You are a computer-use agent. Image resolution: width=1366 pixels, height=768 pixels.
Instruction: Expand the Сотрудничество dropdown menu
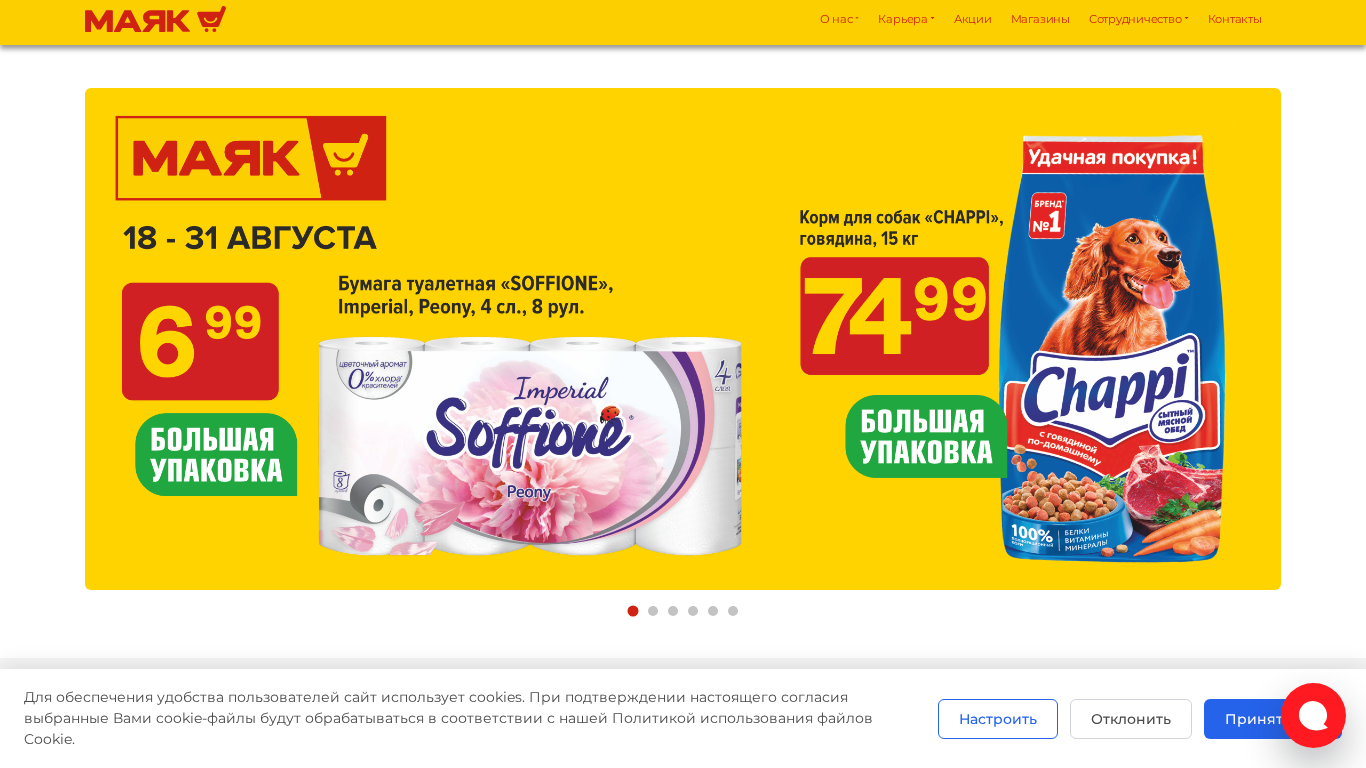pos(1138,19)
